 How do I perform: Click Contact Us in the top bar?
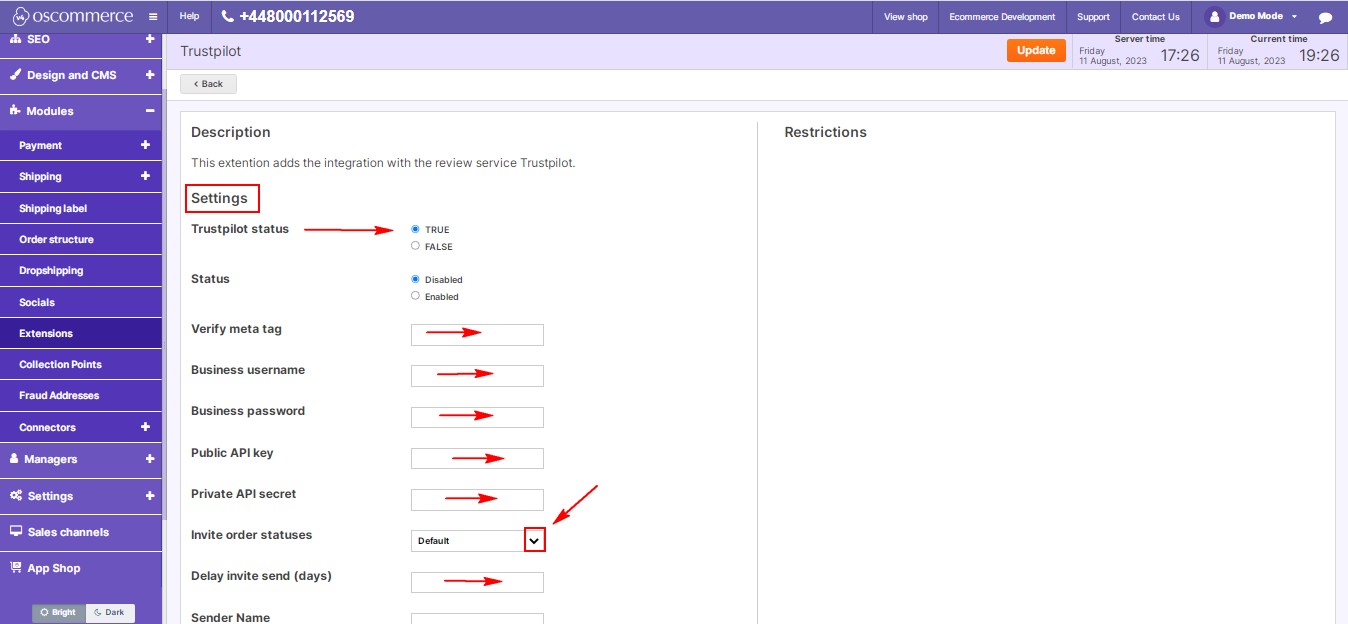pos(1155,16)
